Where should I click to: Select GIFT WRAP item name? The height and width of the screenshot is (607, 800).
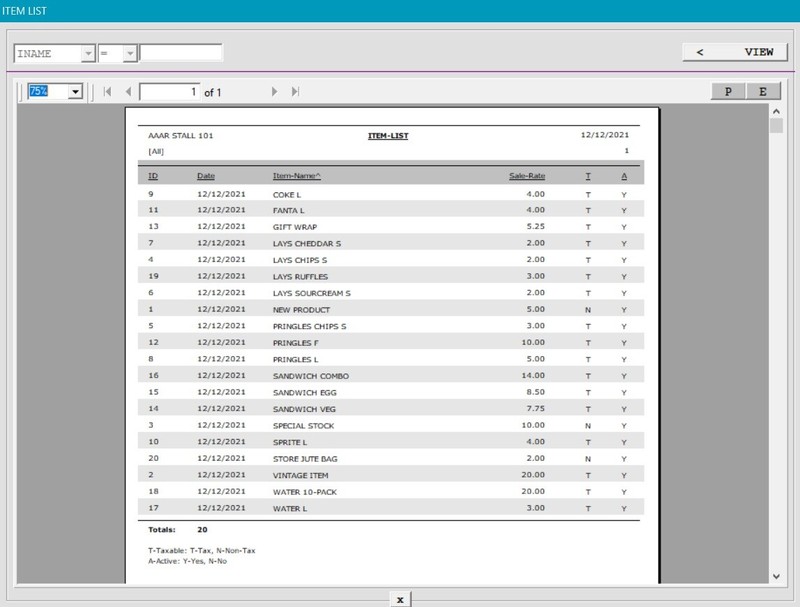[x=295, y=227]
